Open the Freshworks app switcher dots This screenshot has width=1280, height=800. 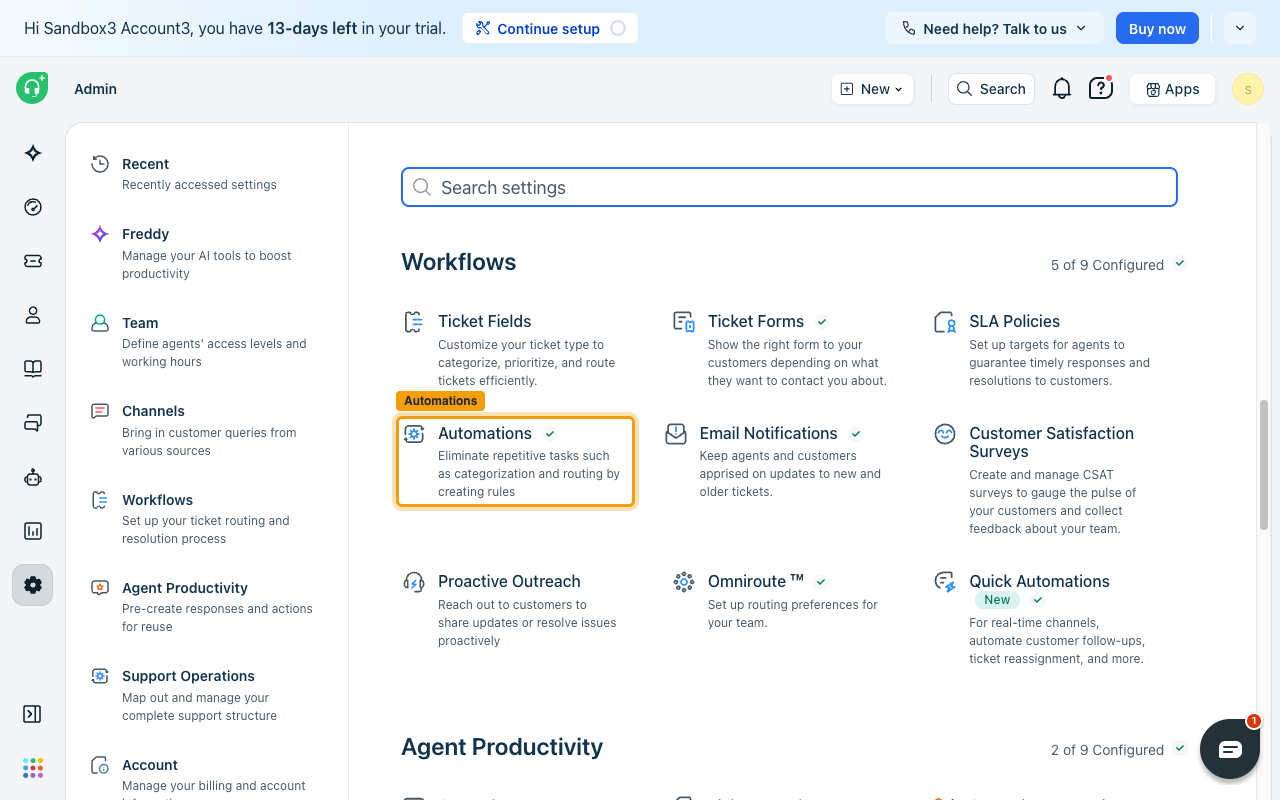33,768
